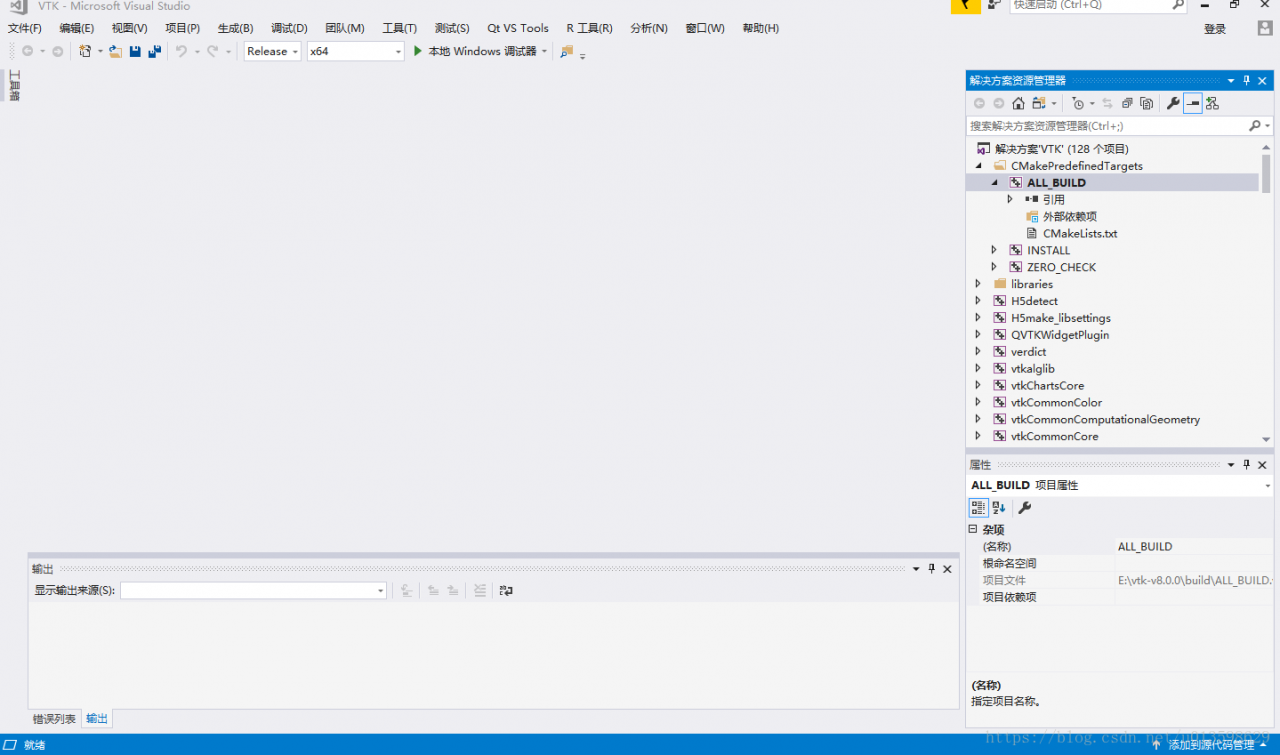Select the 外部依赖项 node
Image resolution: width=1280 pixels, height=755 pixels.
pyautogui.click(x=1070, y=217)
